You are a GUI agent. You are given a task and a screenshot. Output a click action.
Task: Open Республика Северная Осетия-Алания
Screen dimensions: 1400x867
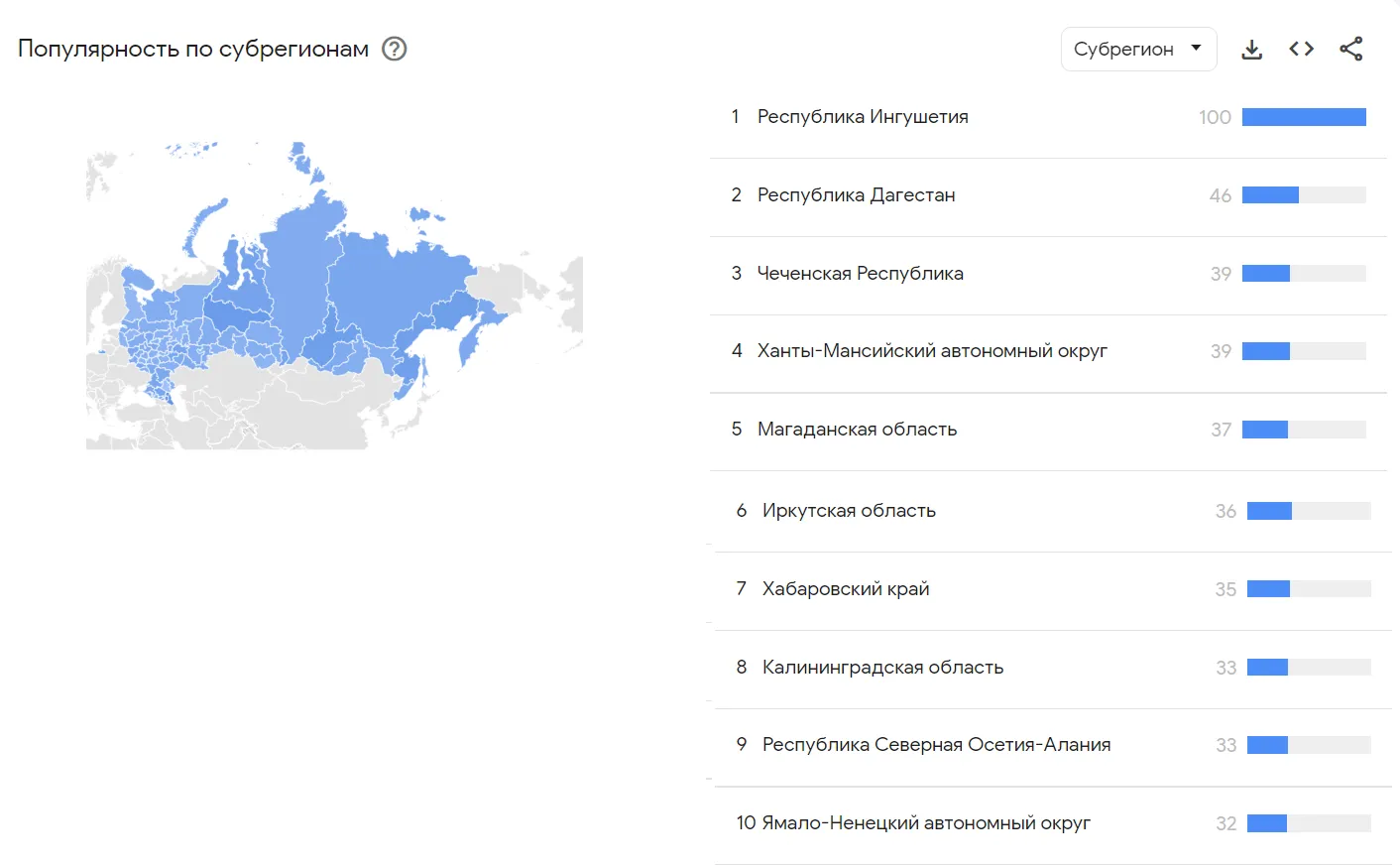(x=936, y=745)
